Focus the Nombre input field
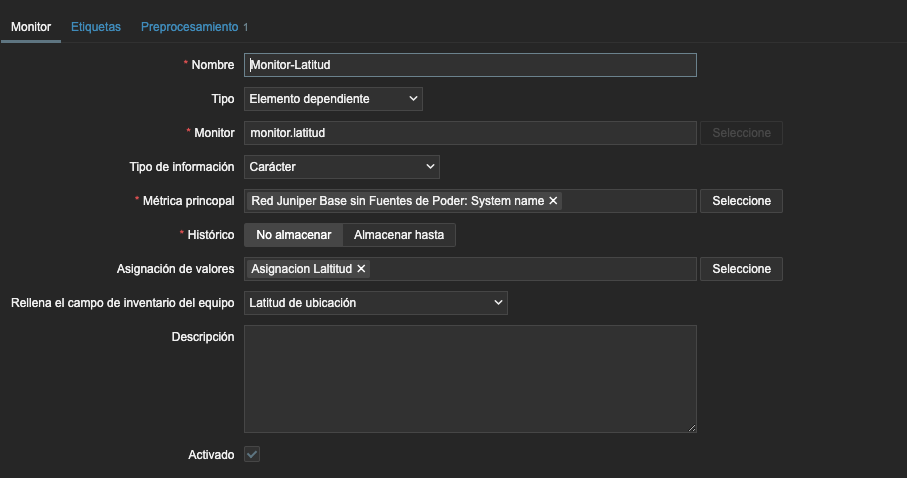 [470, 65]
